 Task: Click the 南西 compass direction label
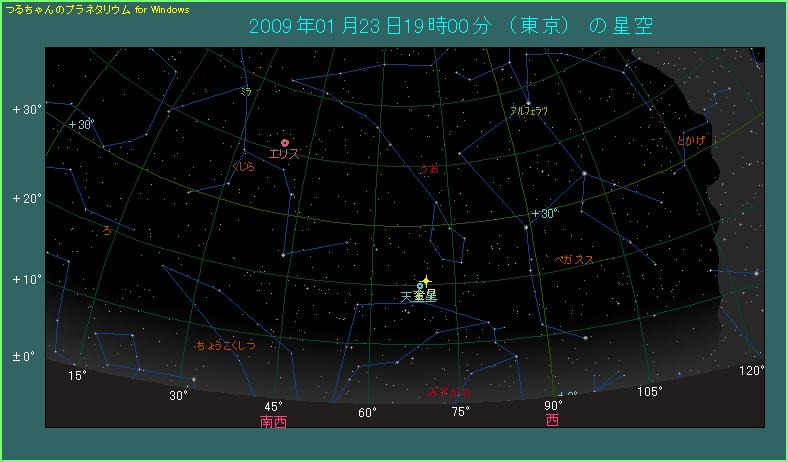click(272, 422)
